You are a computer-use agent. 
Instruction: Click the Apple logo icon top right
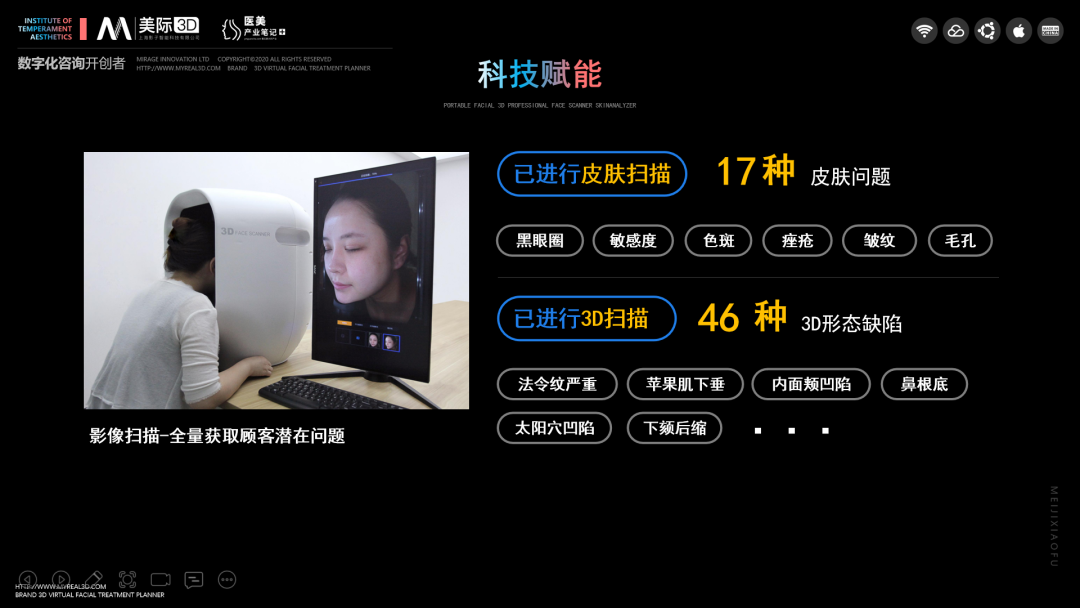click(1018, 30)
